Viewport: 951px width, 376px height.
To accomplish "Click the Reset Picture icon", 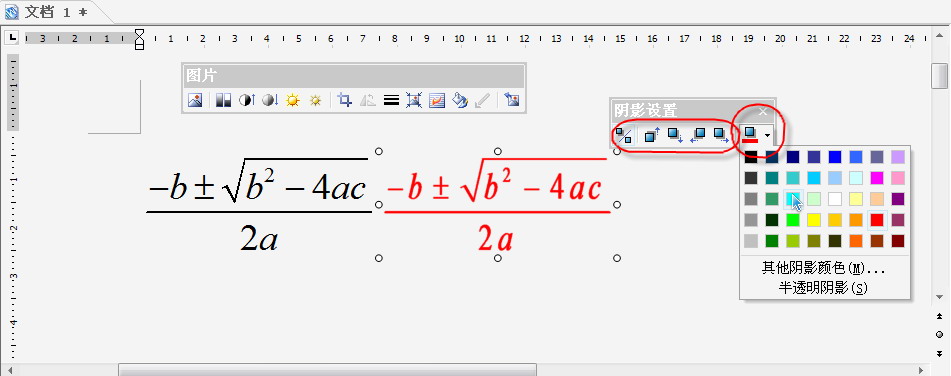I will tap(511, 100).
